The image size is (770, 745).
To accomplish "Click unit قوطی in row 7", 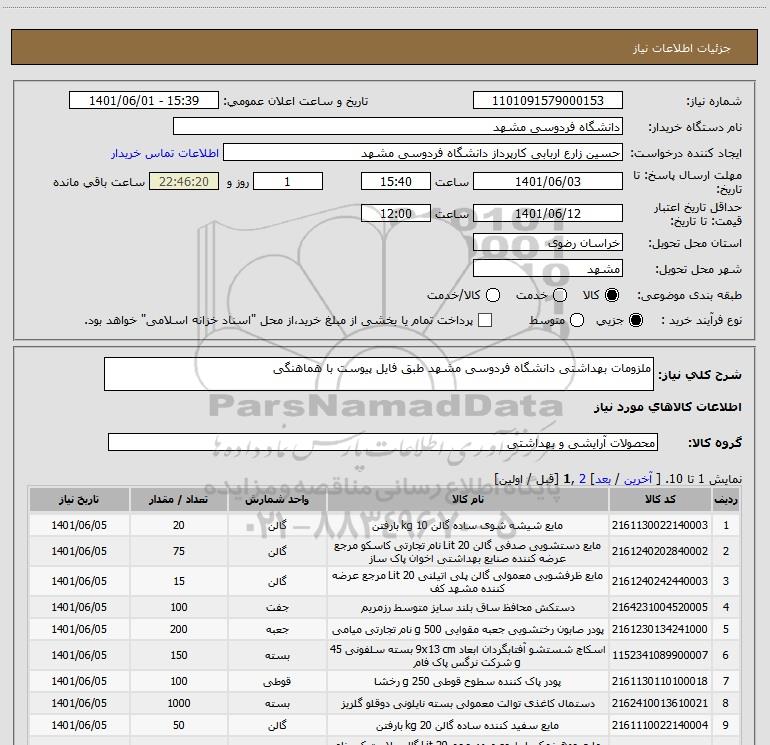I will pyautogui.click(x=277, y=682).
